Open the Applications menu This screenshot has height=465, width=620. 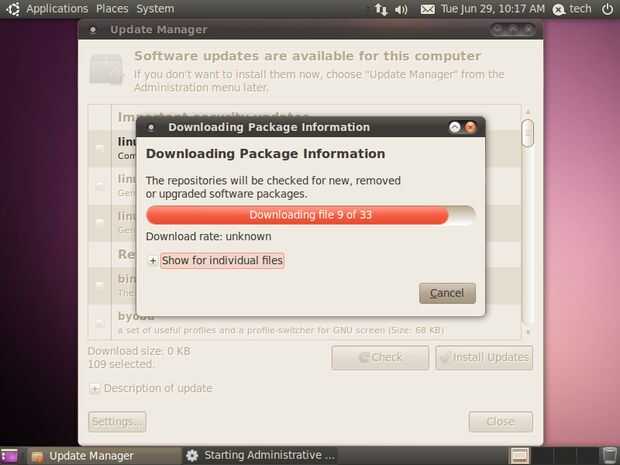(x=57, y=9)
